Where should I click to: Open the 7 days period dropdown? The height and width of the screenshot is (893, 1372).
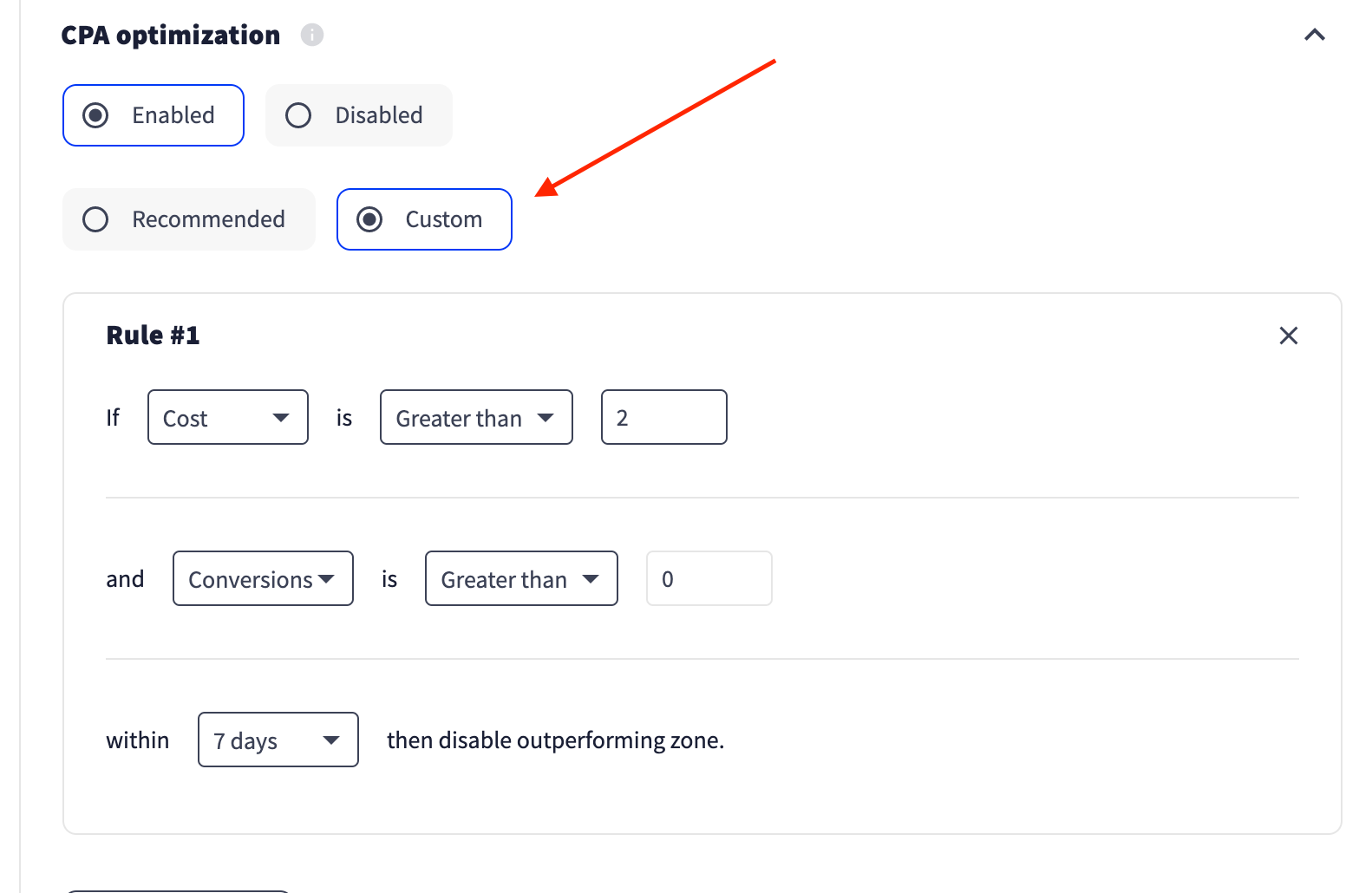(278, 740)
